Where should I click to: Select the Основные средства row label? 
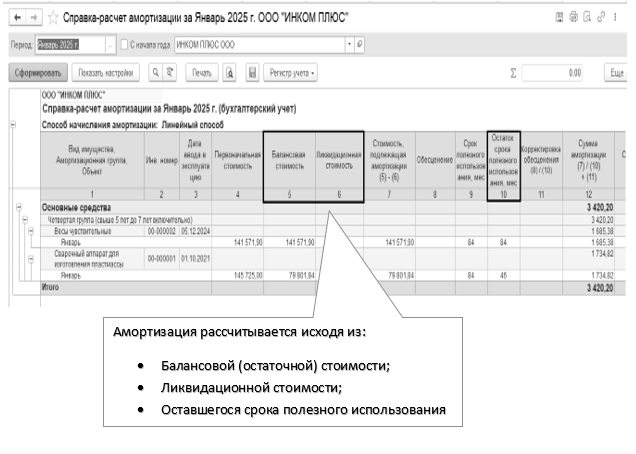point(76,207)
